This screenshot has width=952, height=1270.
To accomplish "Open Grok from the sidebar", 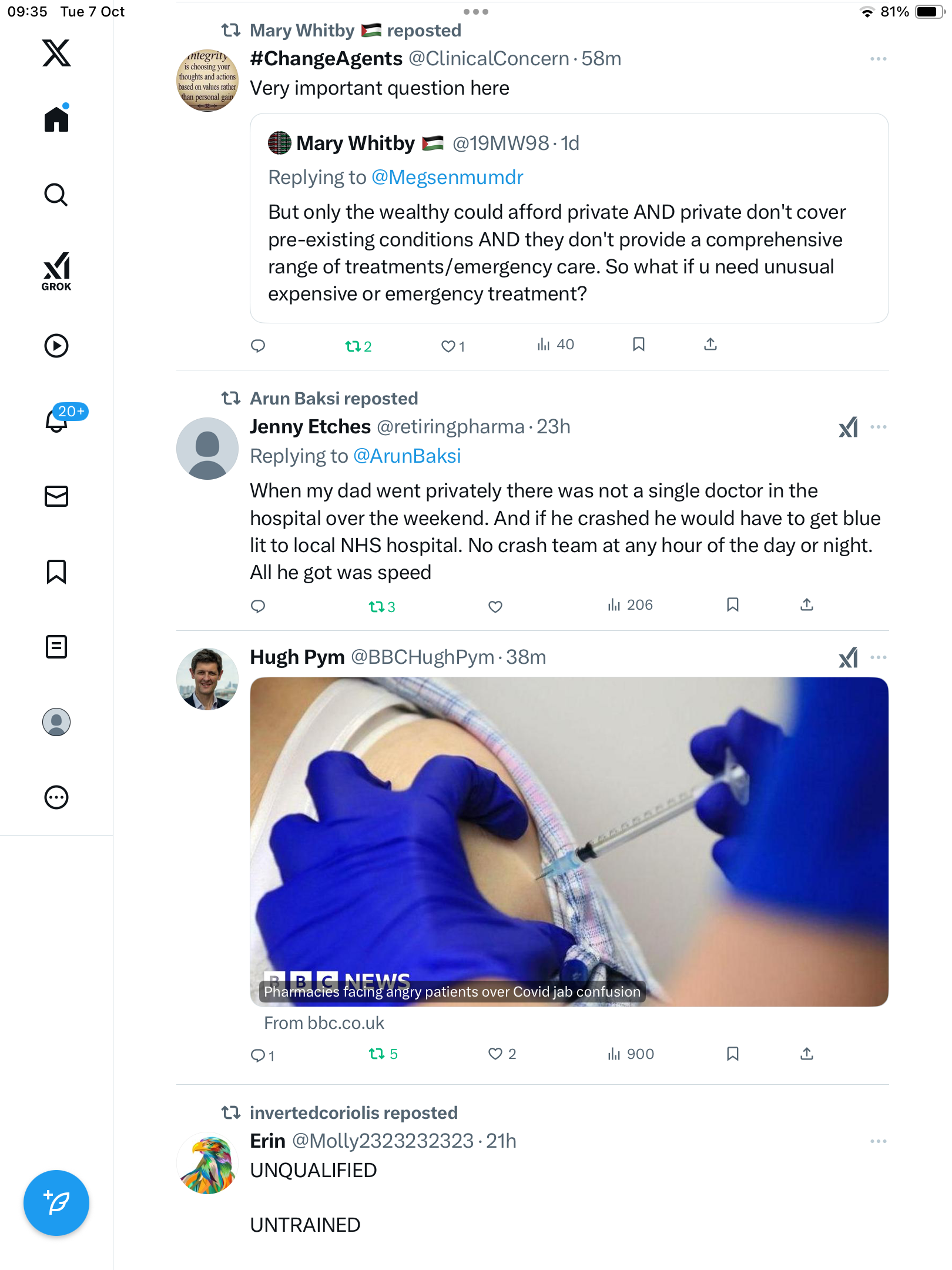I will (x=56, y=271).
